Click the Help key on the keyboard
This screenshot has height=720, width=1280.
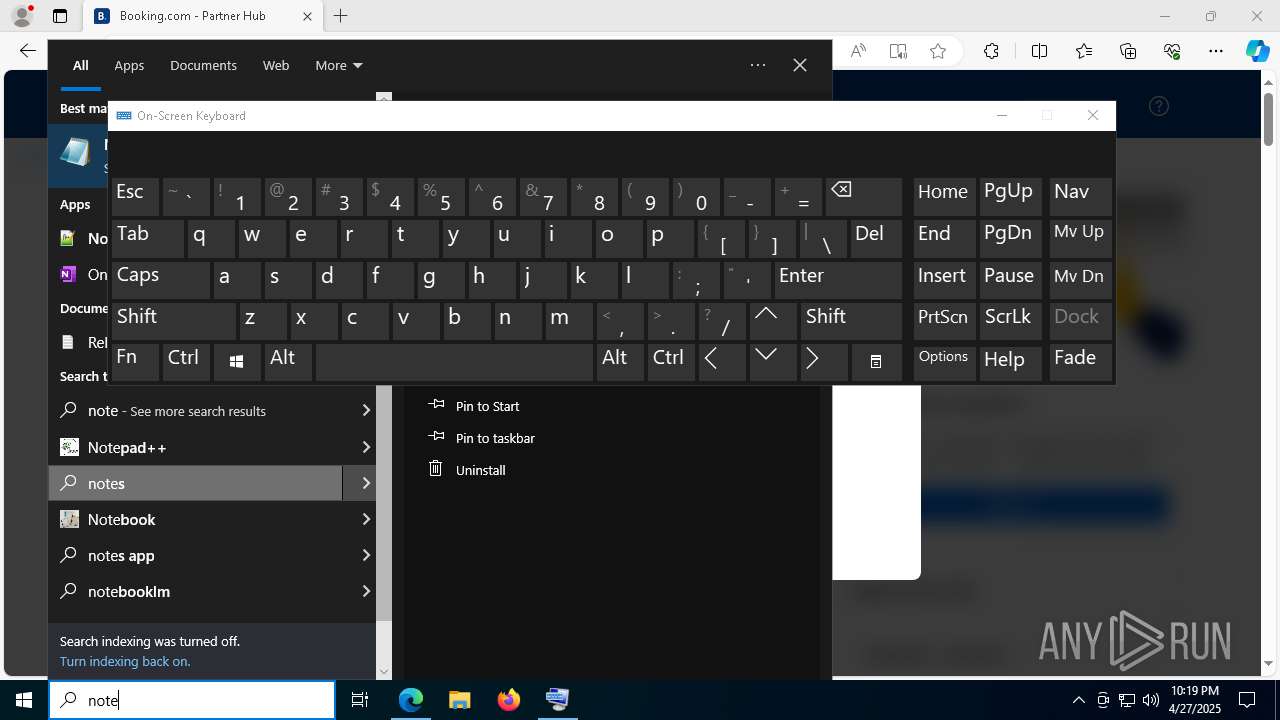[x=1010, y=362]
